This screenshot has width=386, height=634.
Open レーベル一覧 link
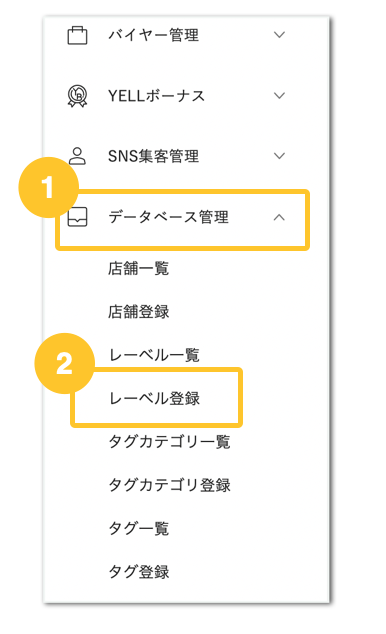click(154, 355)
